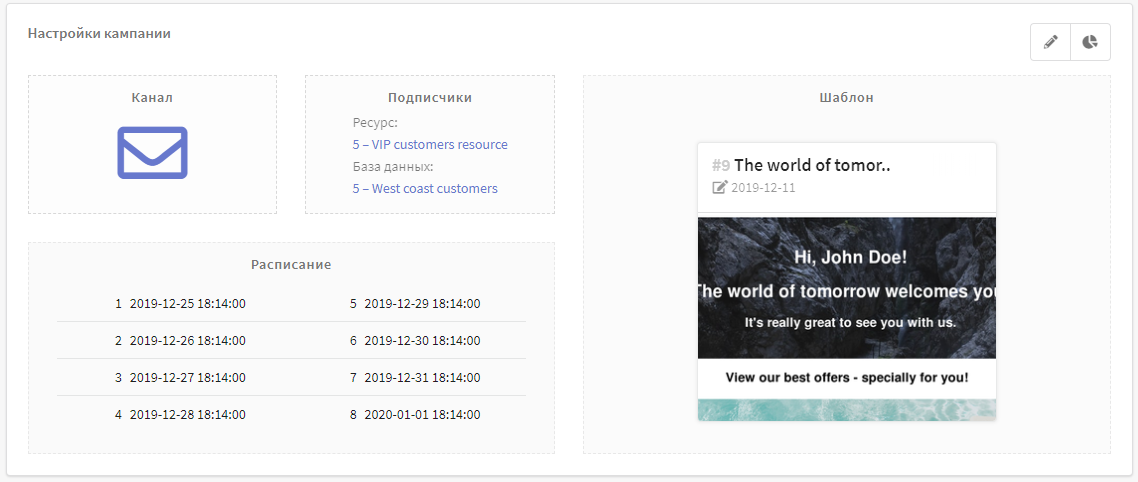Click the edit icon beside template date 2019-12-11

coord(719,188)
